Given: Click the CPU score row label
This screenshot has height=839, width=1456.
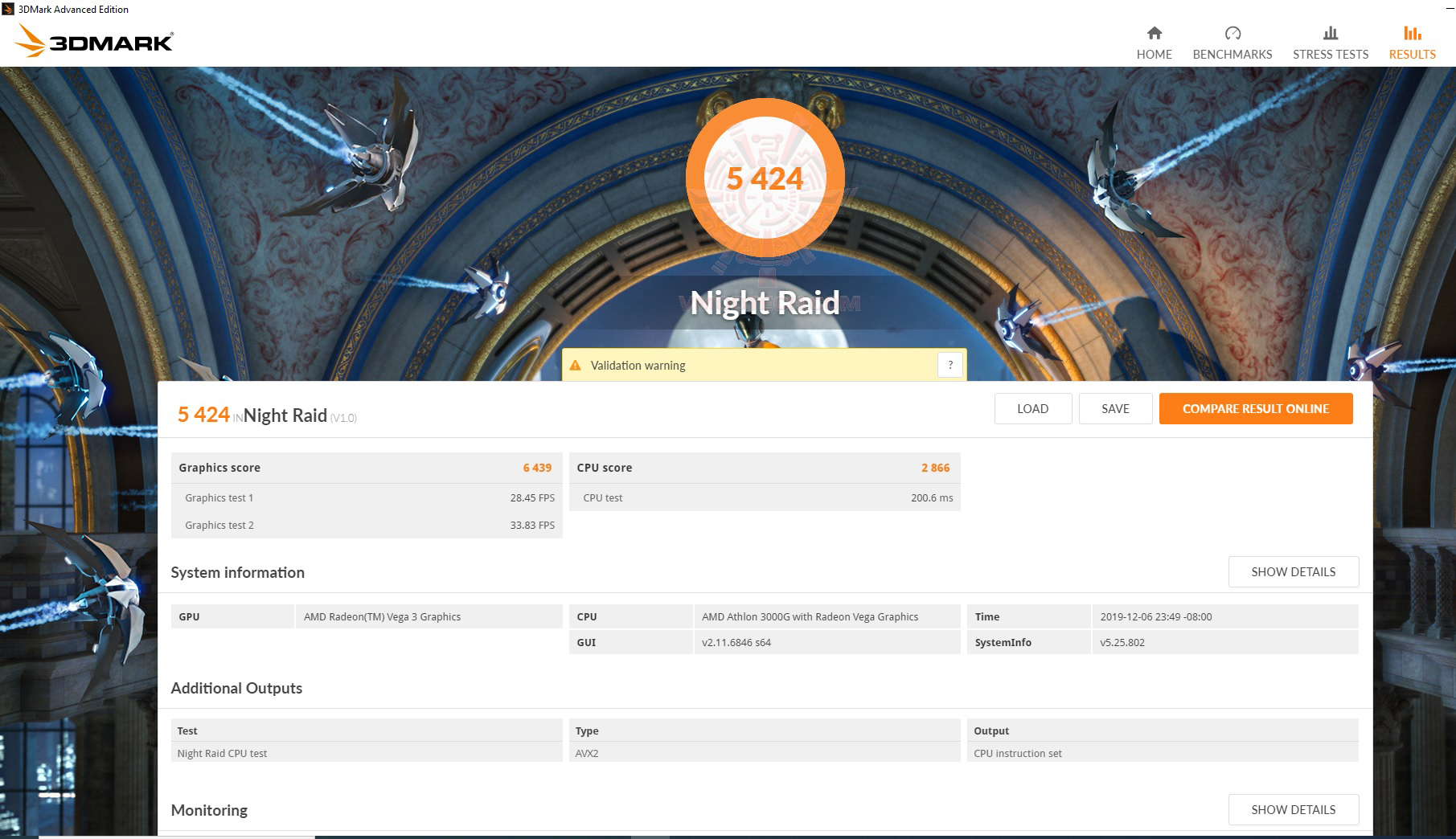Looking at the screenshot, I should click(x=605, y=468).
